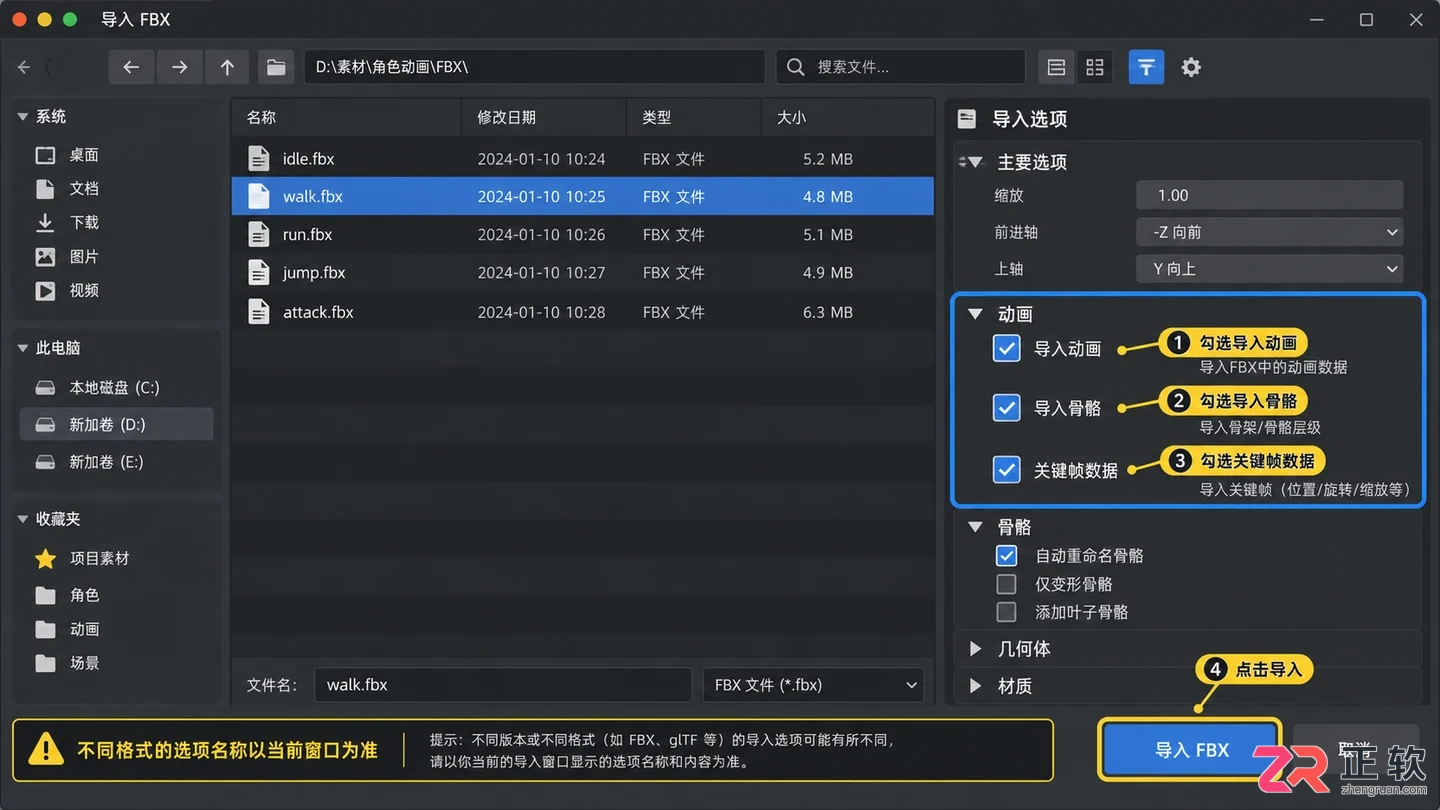Disable 自动重命名骨骼 option
Screen dimensions: 1440x810
1006,556
